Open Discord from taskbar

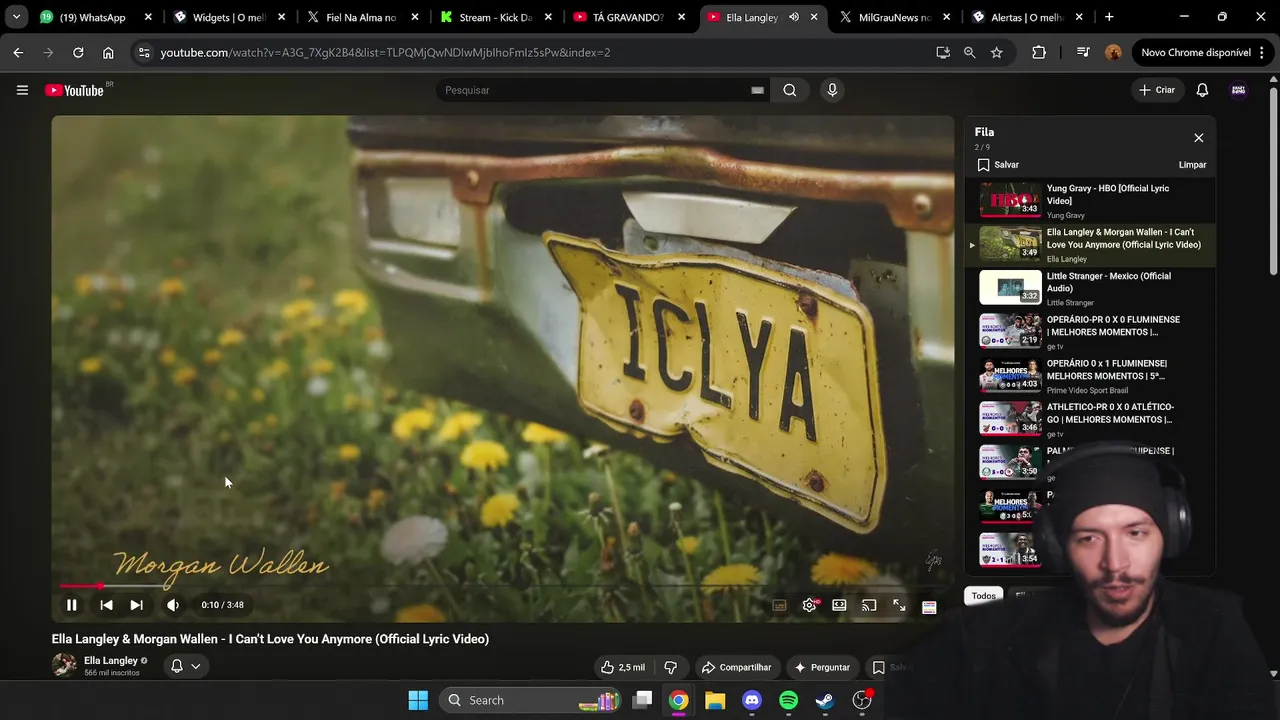point(752,700)
